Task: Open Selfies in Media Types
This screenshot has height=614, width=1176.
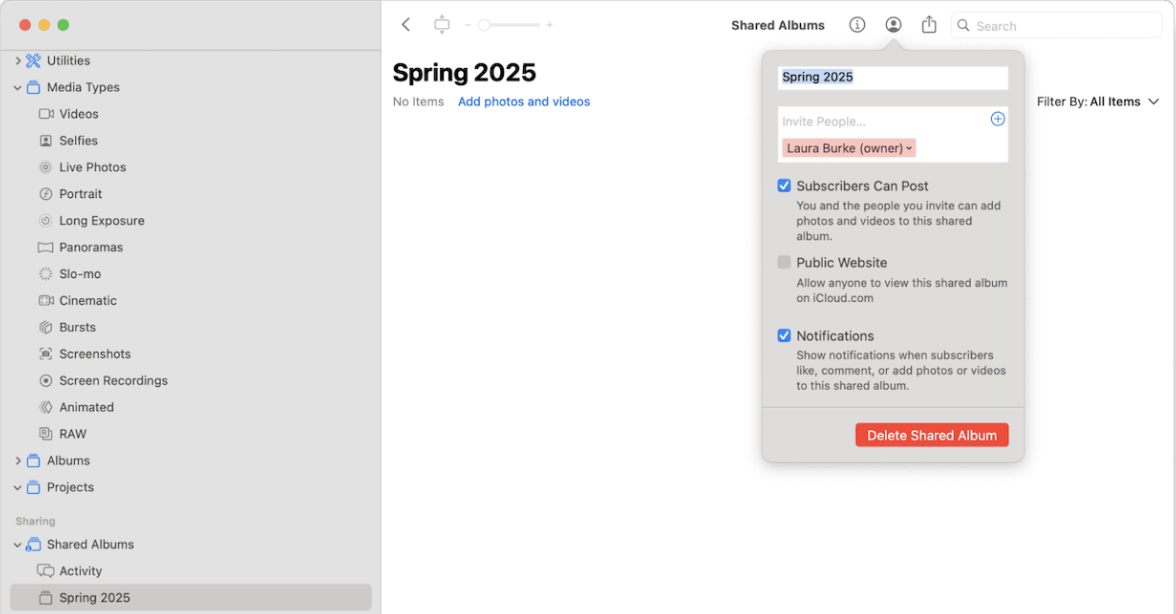Action: pyautogui.click(x=78, y=141)
